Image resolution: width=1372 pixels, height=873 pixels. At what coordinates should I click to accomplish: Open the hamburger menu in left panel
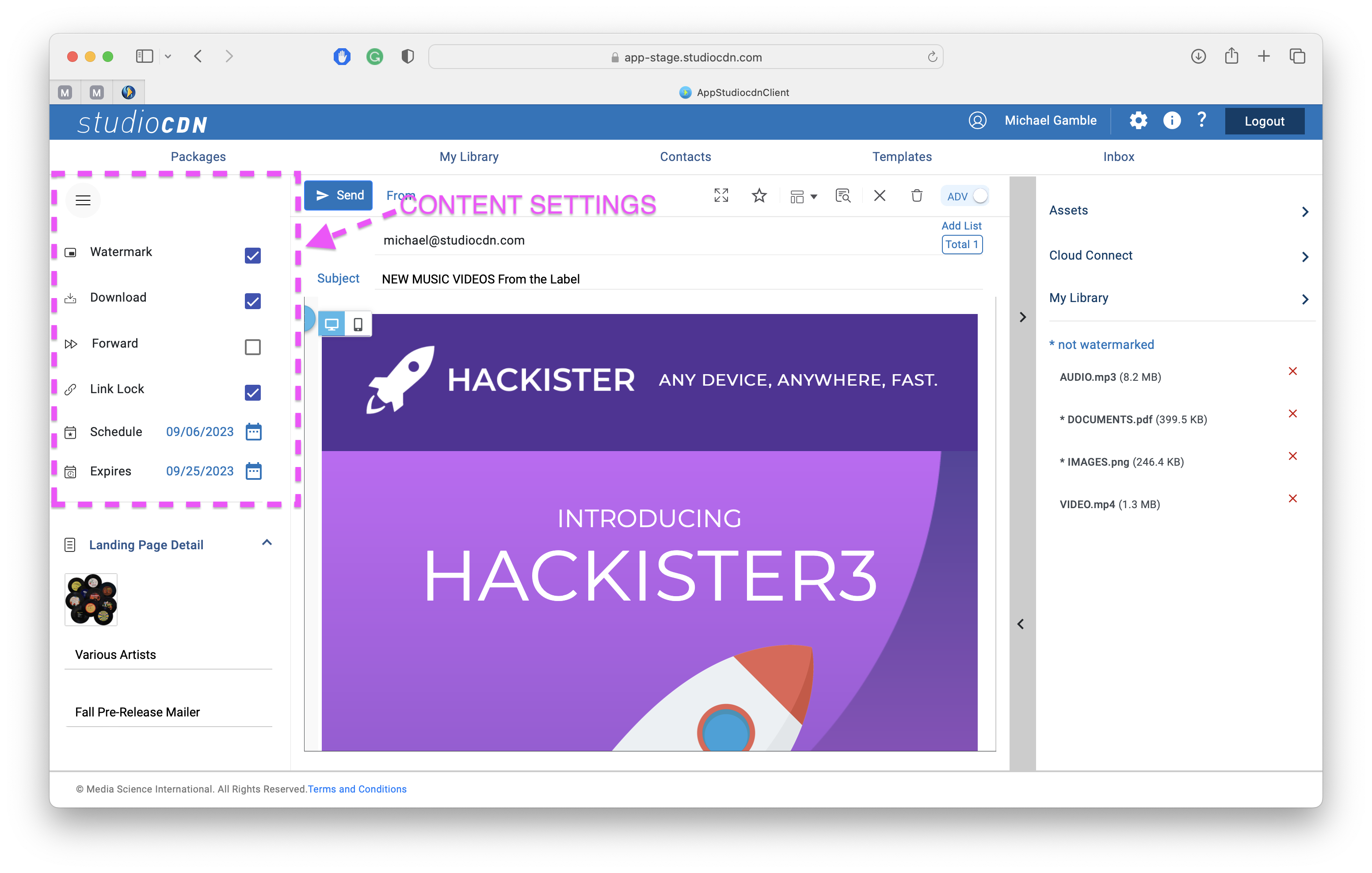(83, 200)
